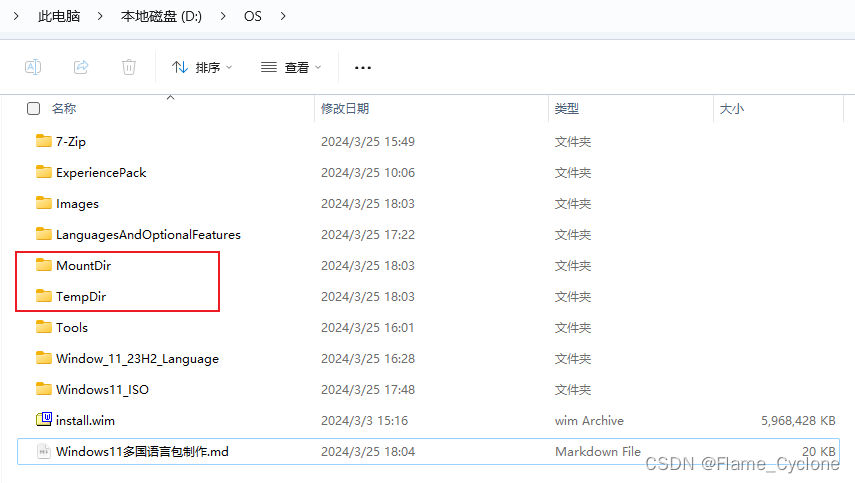
Task: Click 此电脑 in the address breadcrumb
Action: click(59, 16)
